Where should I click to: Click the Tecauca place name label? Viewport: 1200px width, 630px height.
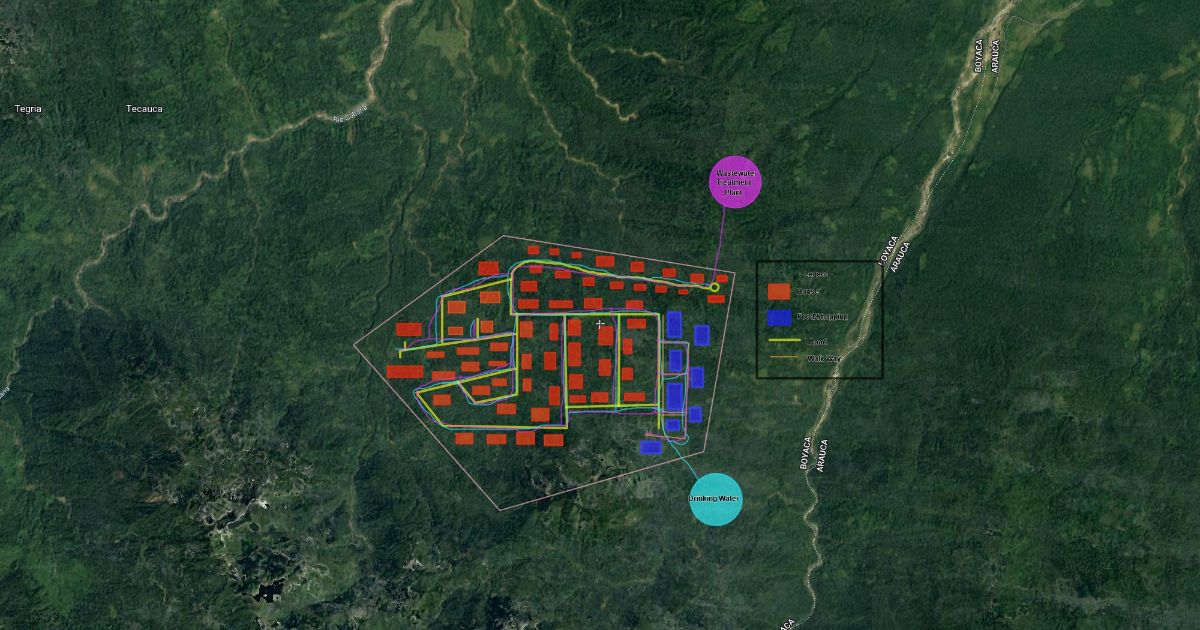point(144,108)
